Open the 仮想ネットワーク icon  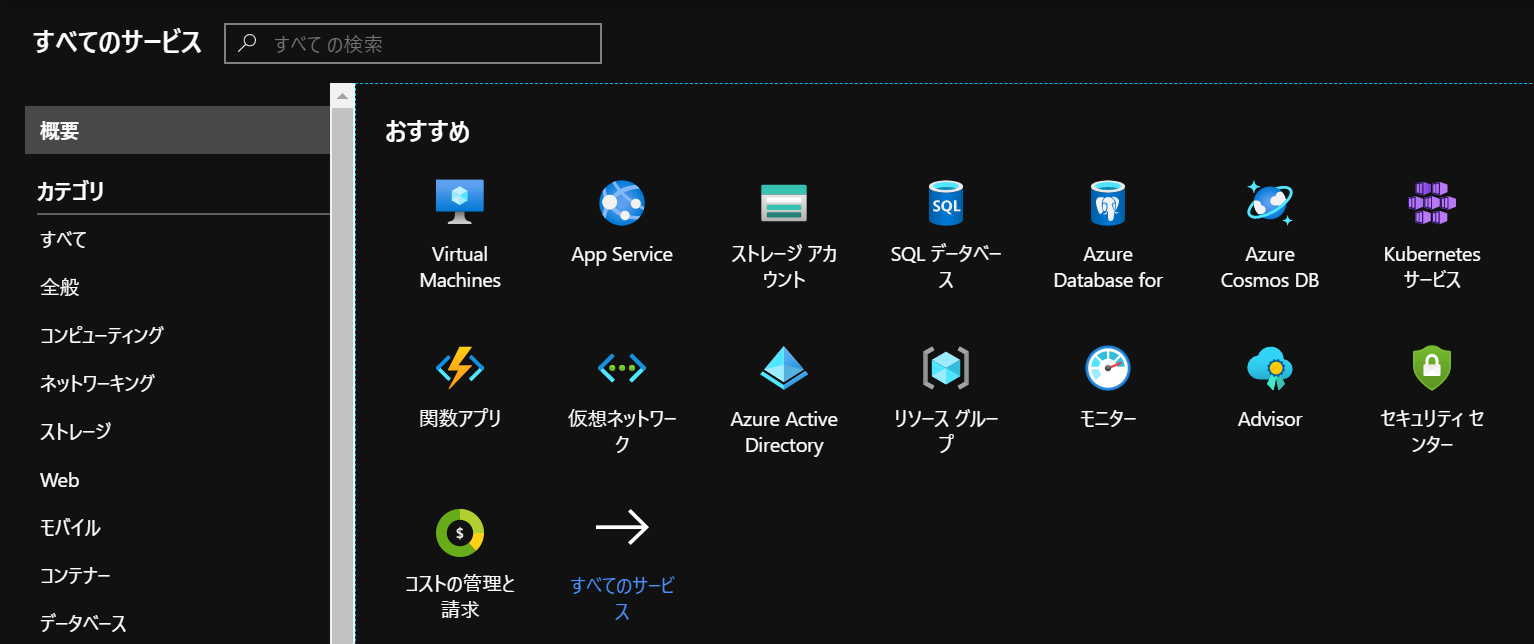pos(622,368)
